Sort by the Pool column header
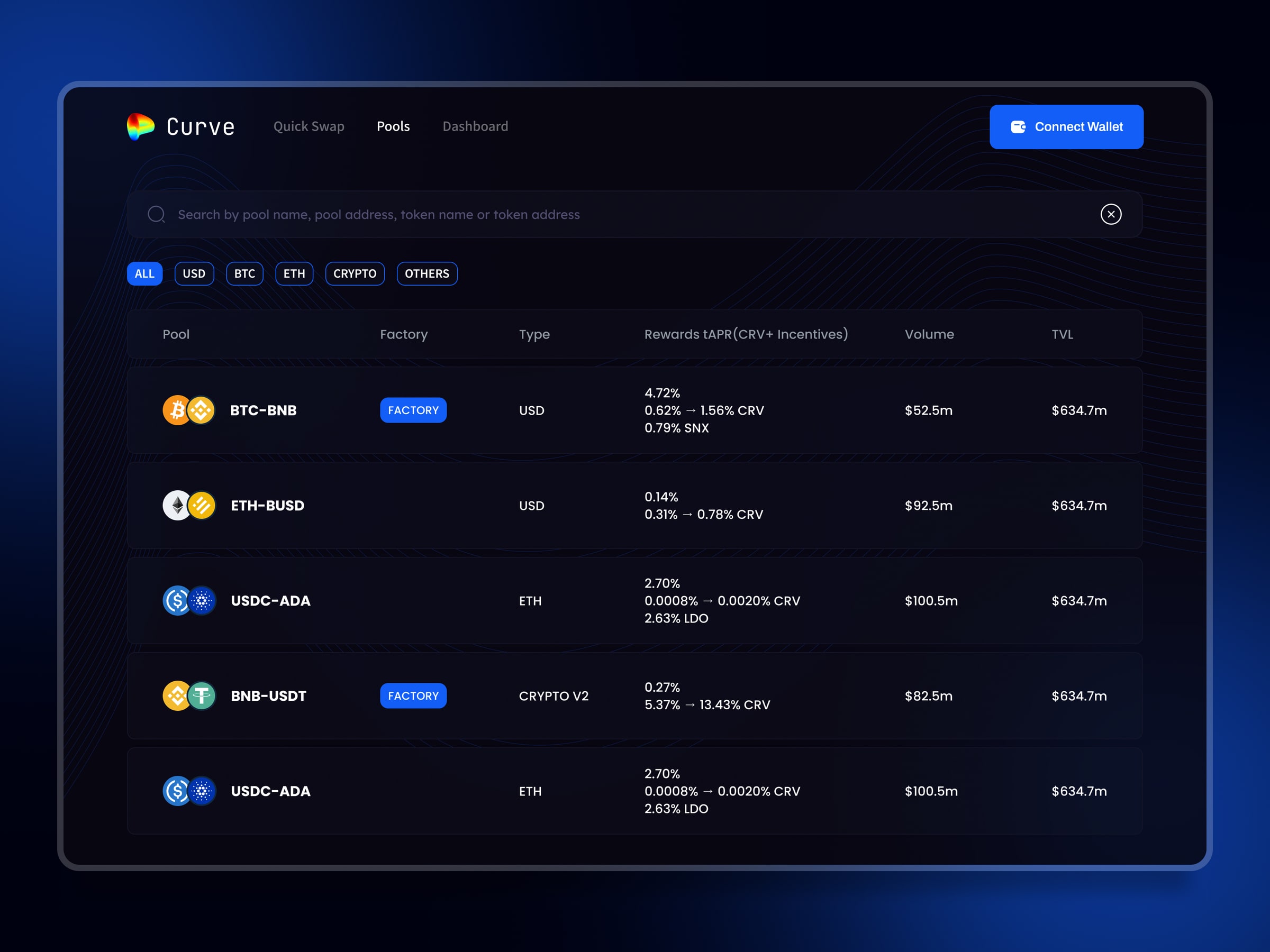Screen dimensions: 1270x952 pyautogui.click(x=176, y=335)
